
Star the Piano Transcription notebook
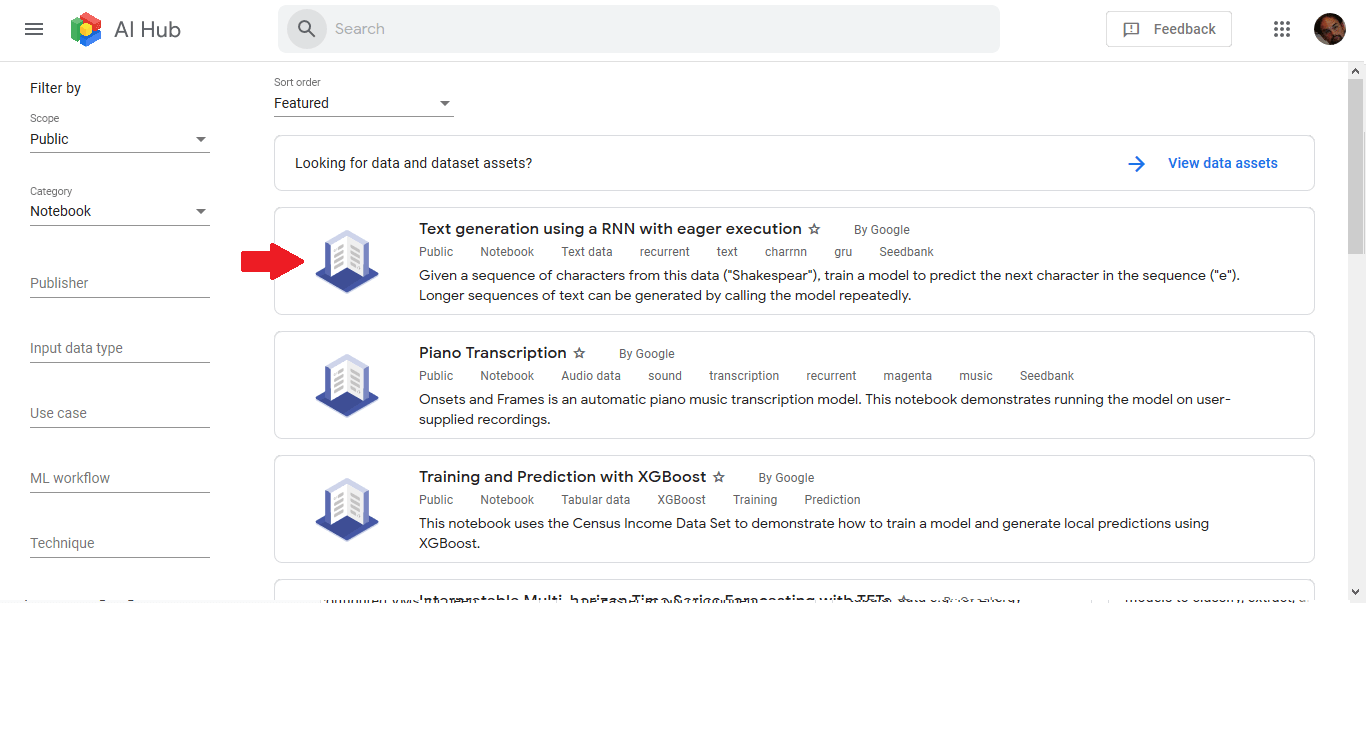(x=579, y=353)
